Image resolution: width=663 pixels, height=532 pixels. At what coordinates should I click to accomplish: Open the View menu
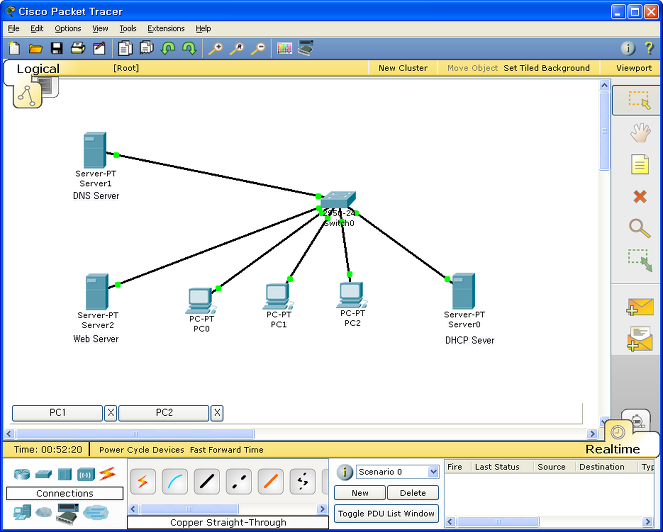pyautogui.click(x=100, y=28)
